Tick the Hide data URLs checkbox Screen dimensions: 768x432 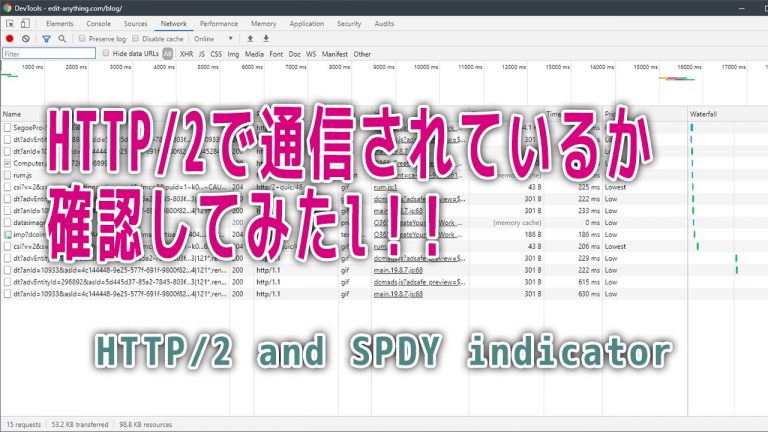[x=106, y=54]
